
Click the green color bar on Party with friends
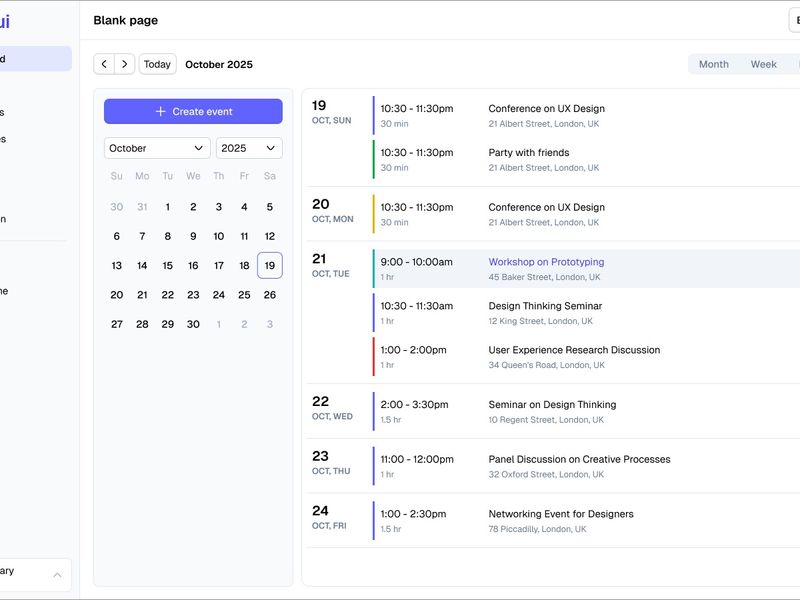pos(371,159)
